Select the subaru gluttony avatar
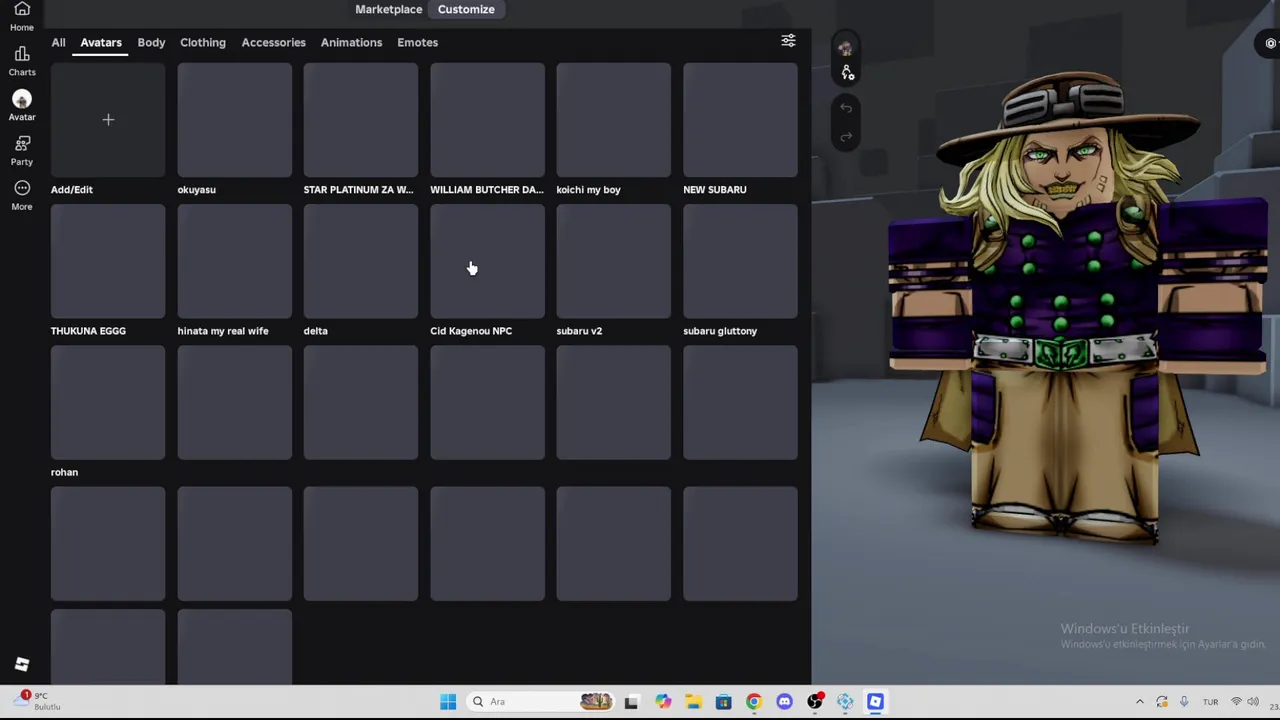1280x720 pixels. coord(740,261)
